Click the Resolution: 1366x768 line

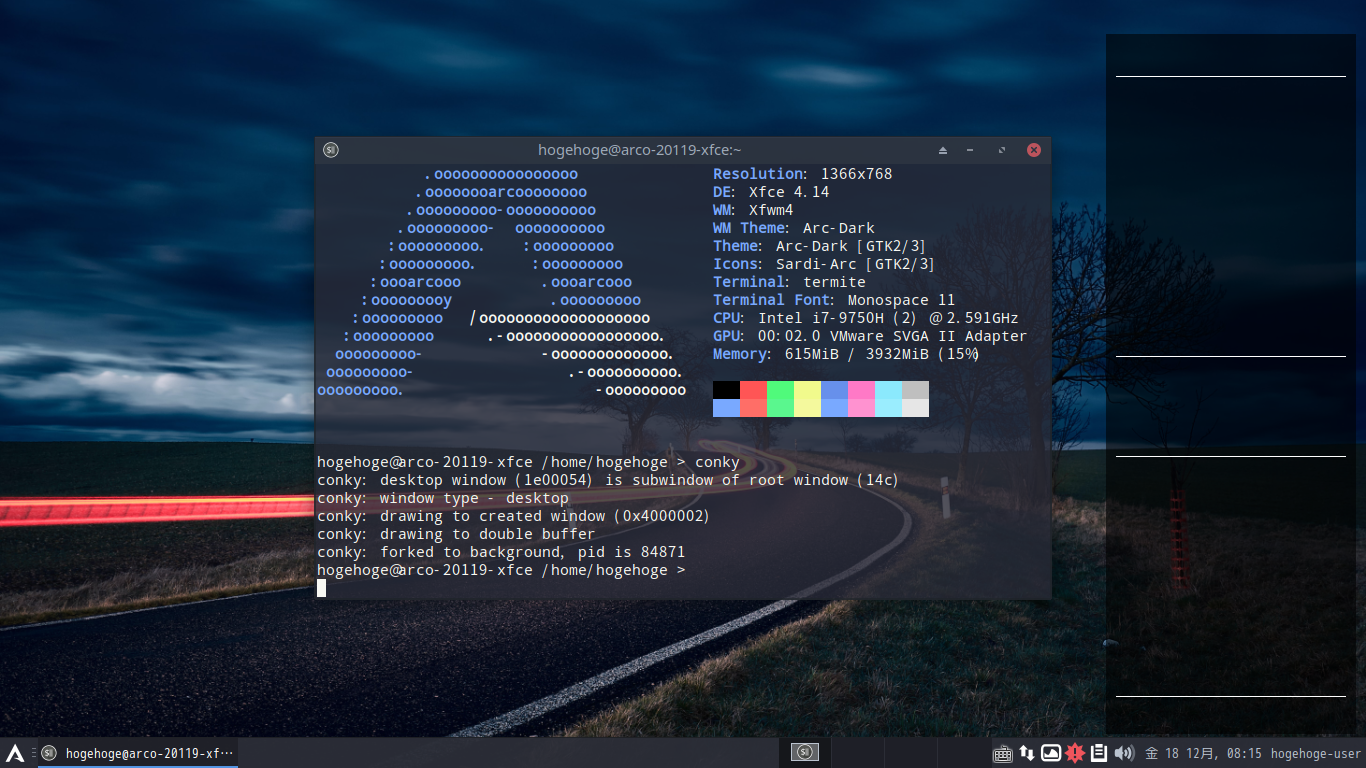[x=802, y=174]
